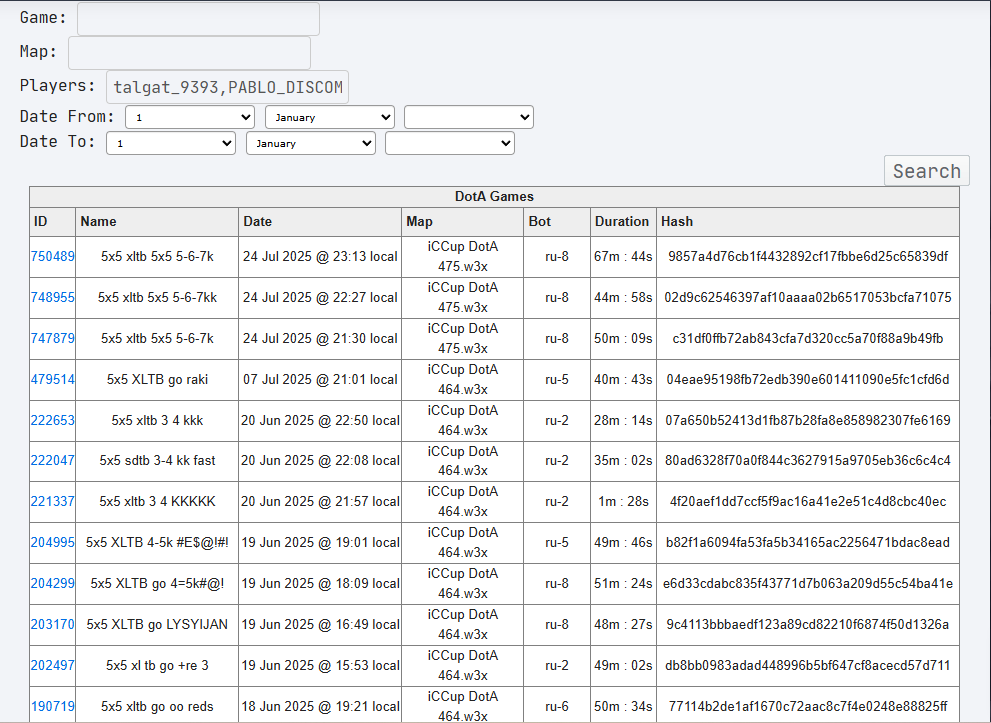Image resolution: width=991 pixels, height=723 pixels.
Task: Open Date To day dropdown
Action: (171, 143)
